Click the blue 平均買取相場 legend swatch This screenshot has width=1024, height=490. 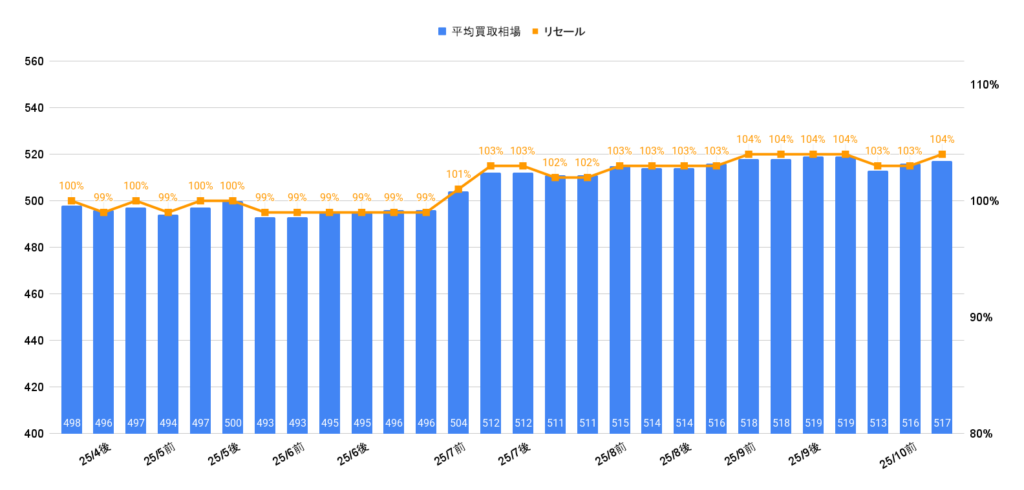(x=442, y=32)
